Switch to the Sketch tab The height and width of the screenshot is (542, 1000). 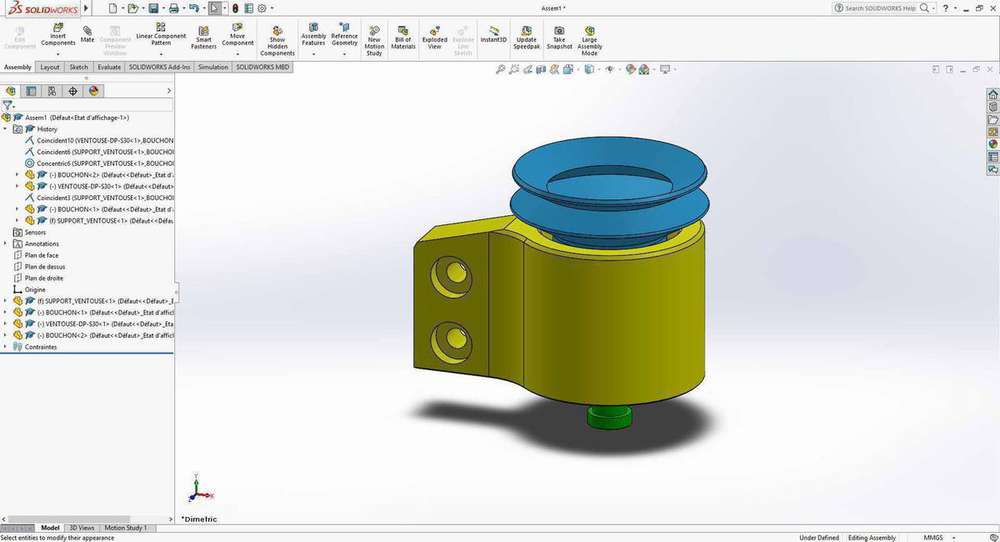click(78, 67)
